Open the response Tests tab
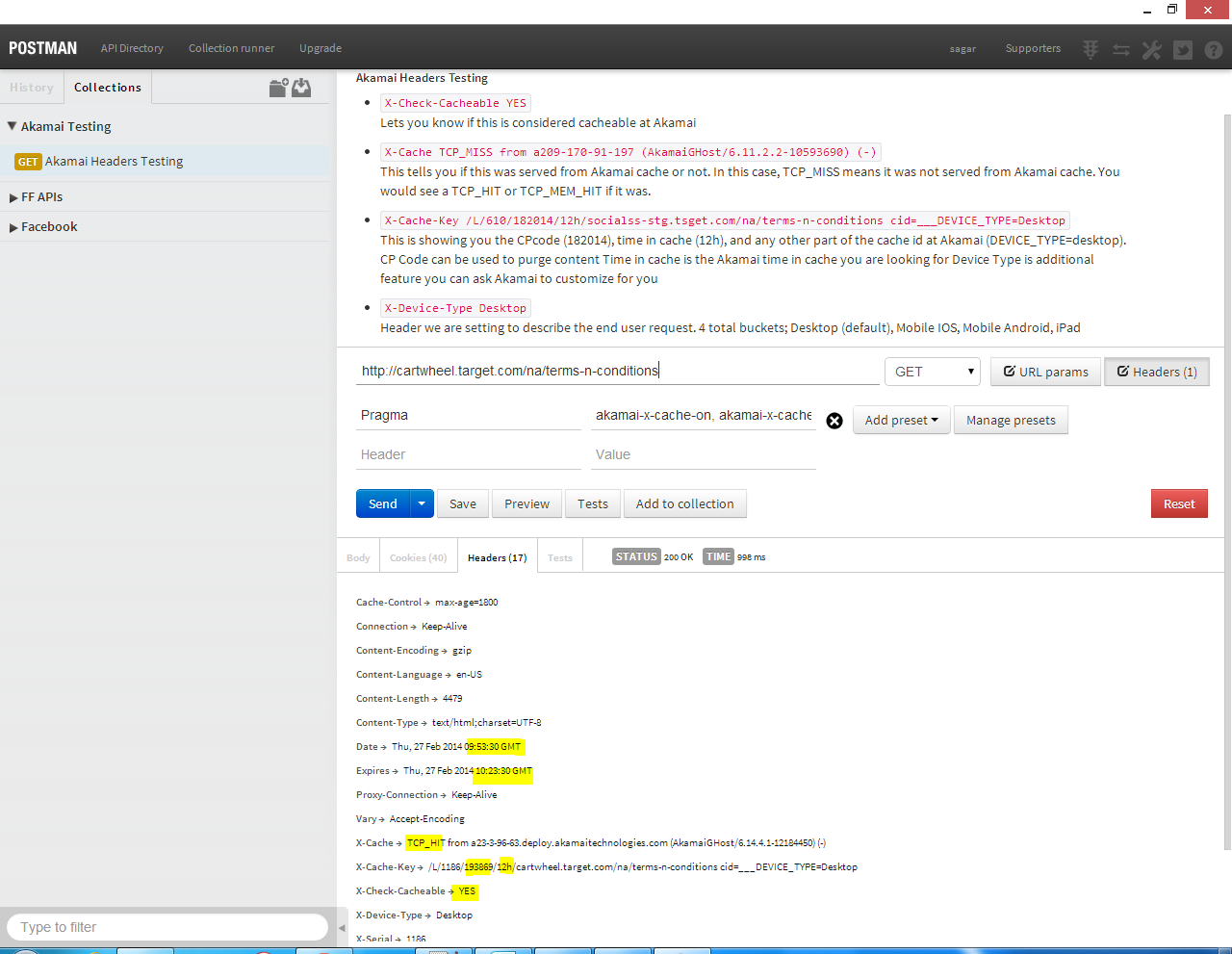 (560, 557)
